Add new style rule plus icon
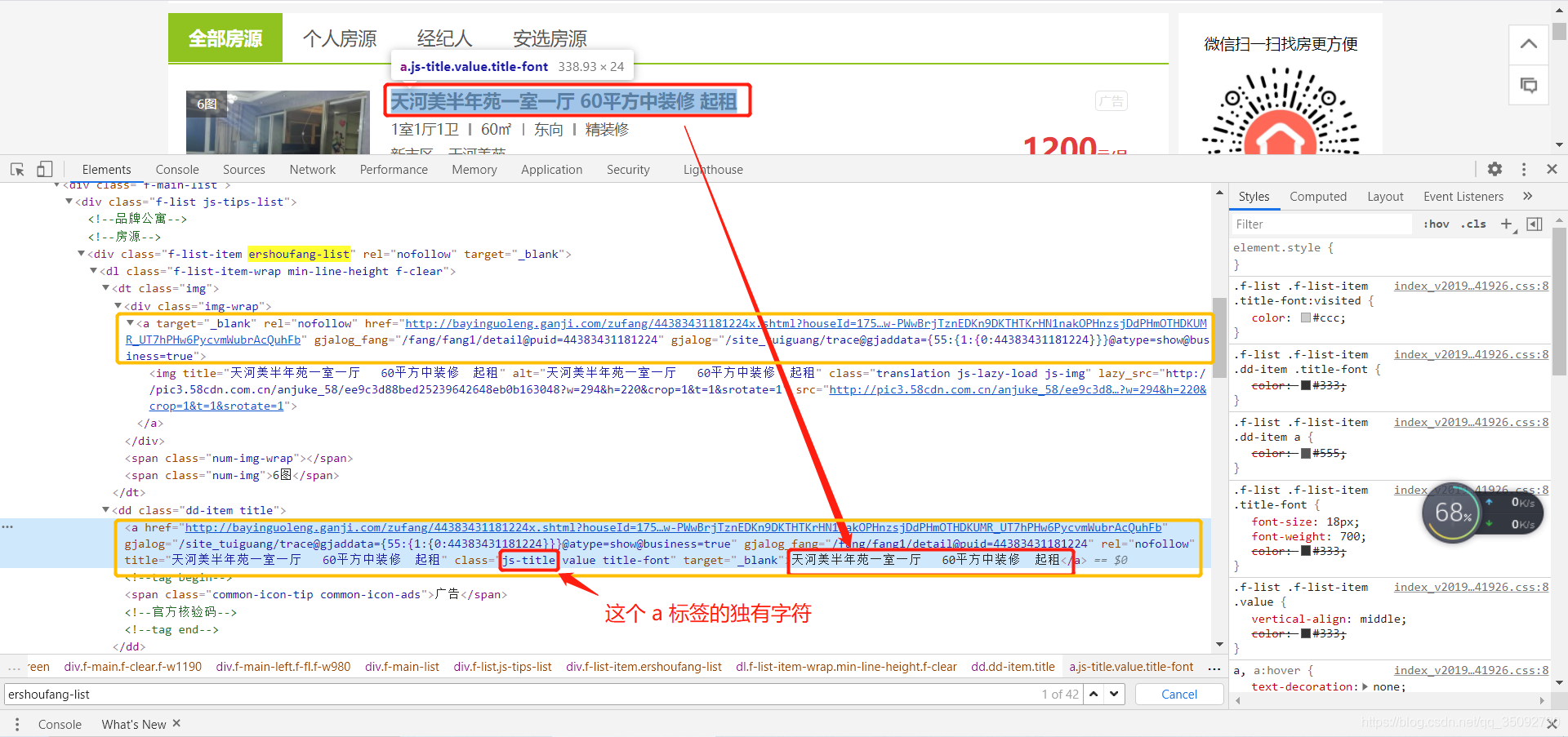 (1507, 224)
